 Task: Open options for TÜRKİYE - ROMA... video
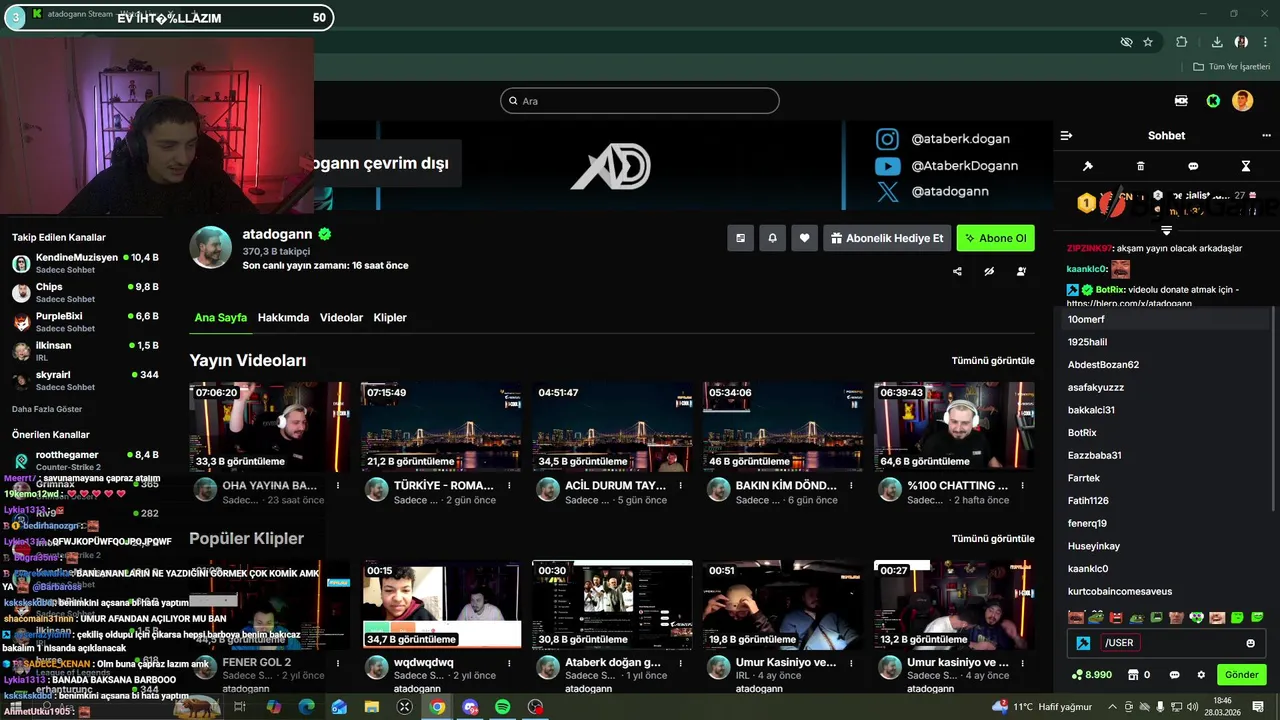509,486
